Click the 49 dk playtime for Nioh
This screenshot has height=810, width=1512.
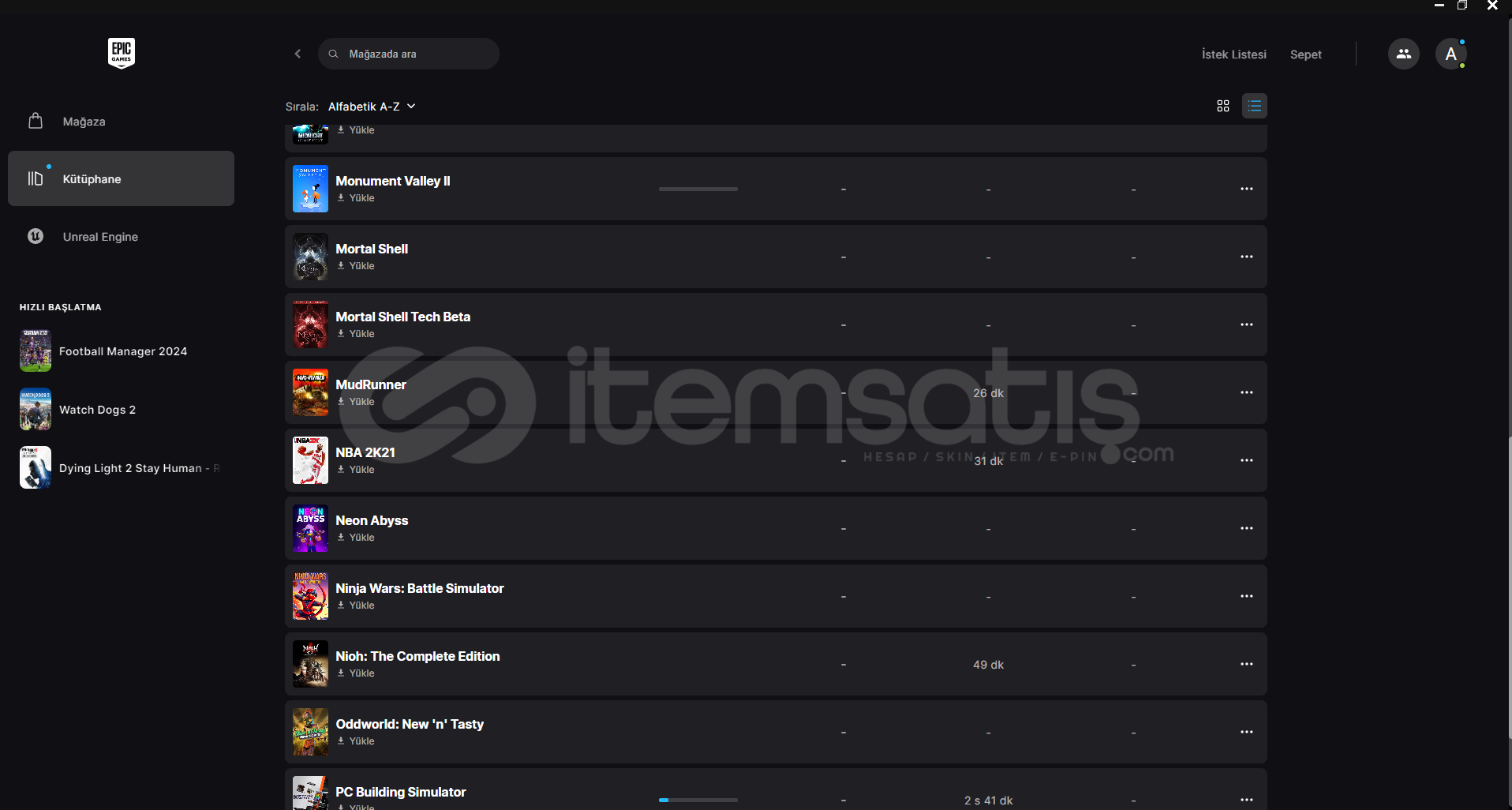988,665
